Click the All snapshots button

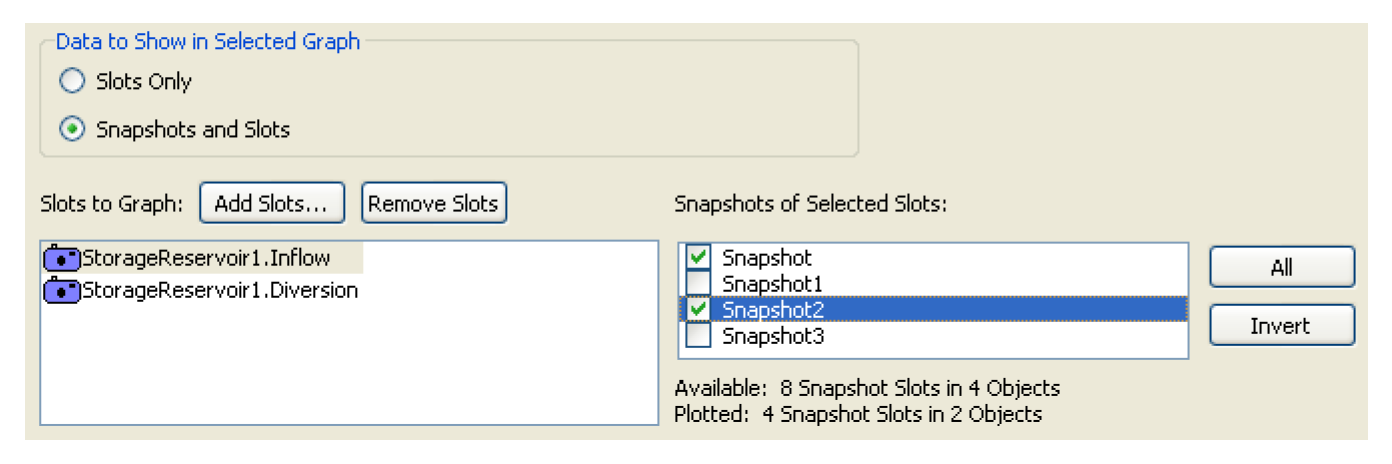[1281, 268]
